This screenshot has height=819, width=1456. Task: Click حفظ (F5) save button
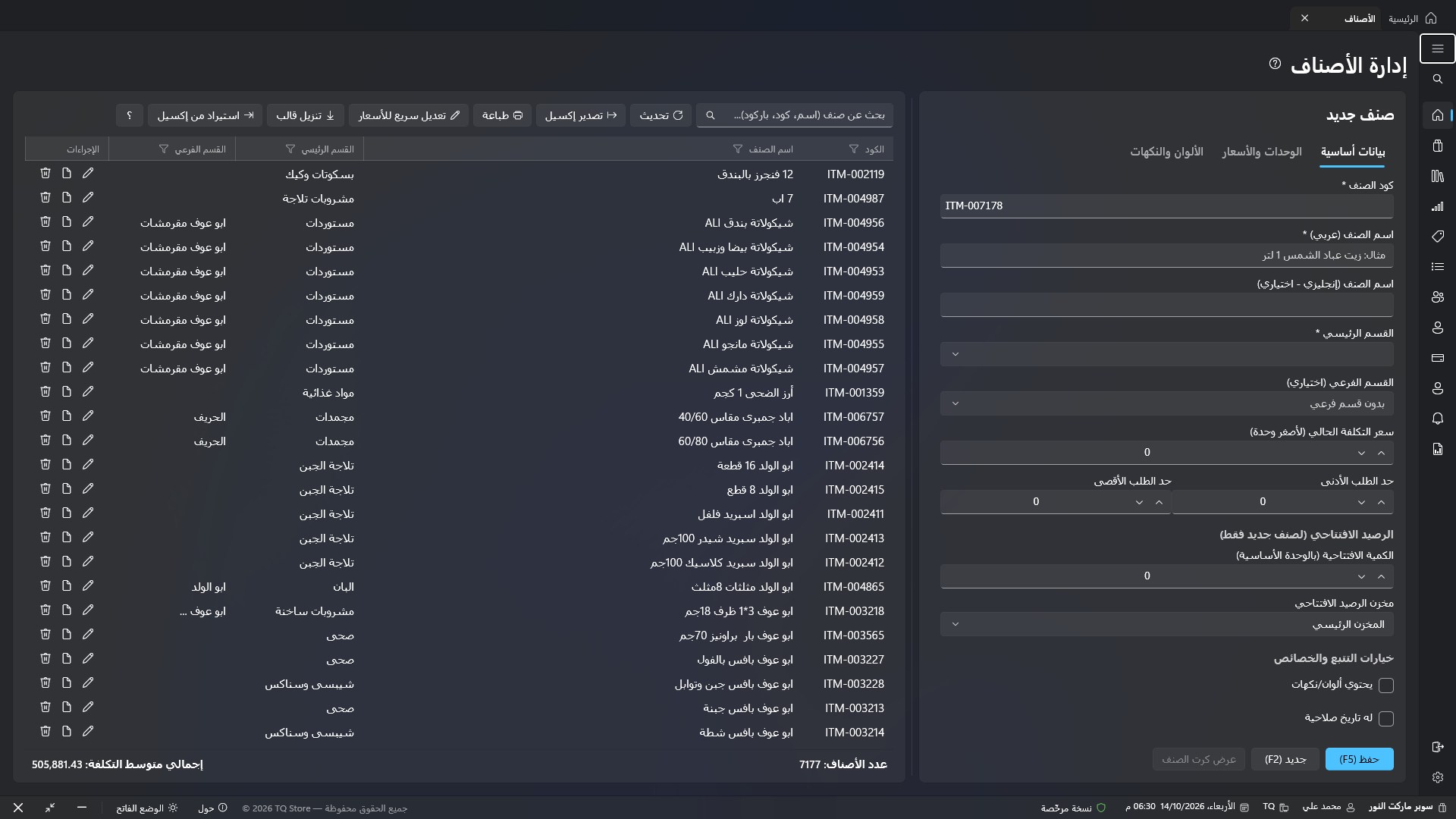[1359, 759]
